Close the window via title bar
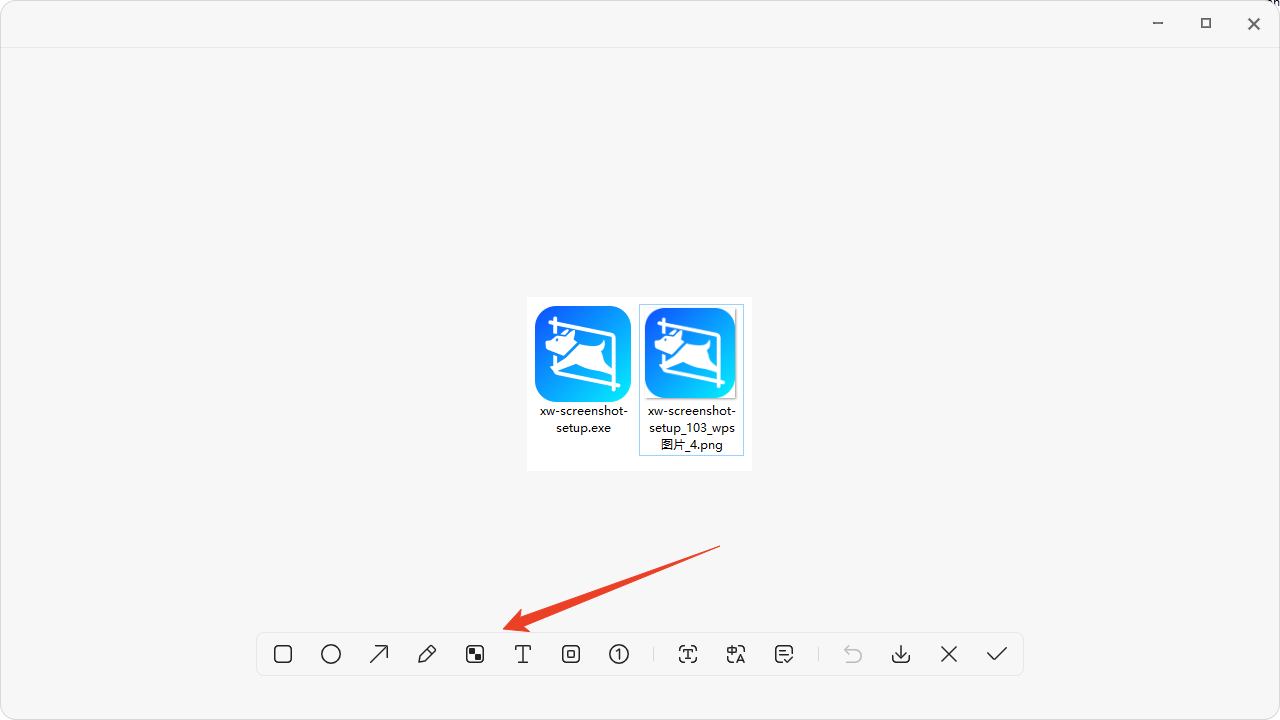This screenshot has height=720, width=1280. 1253,24
